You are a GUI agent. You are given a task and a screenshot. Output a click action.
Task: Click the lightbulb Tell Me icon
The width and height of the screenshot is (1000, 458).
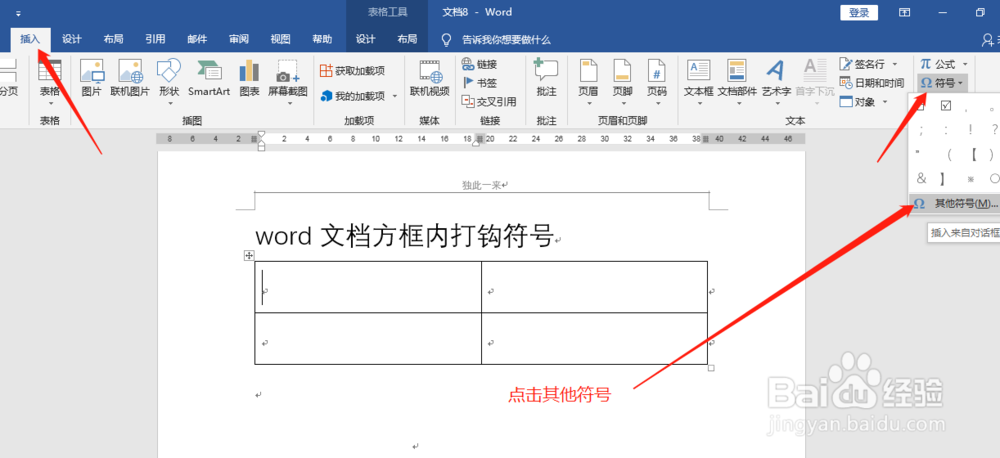447,40
